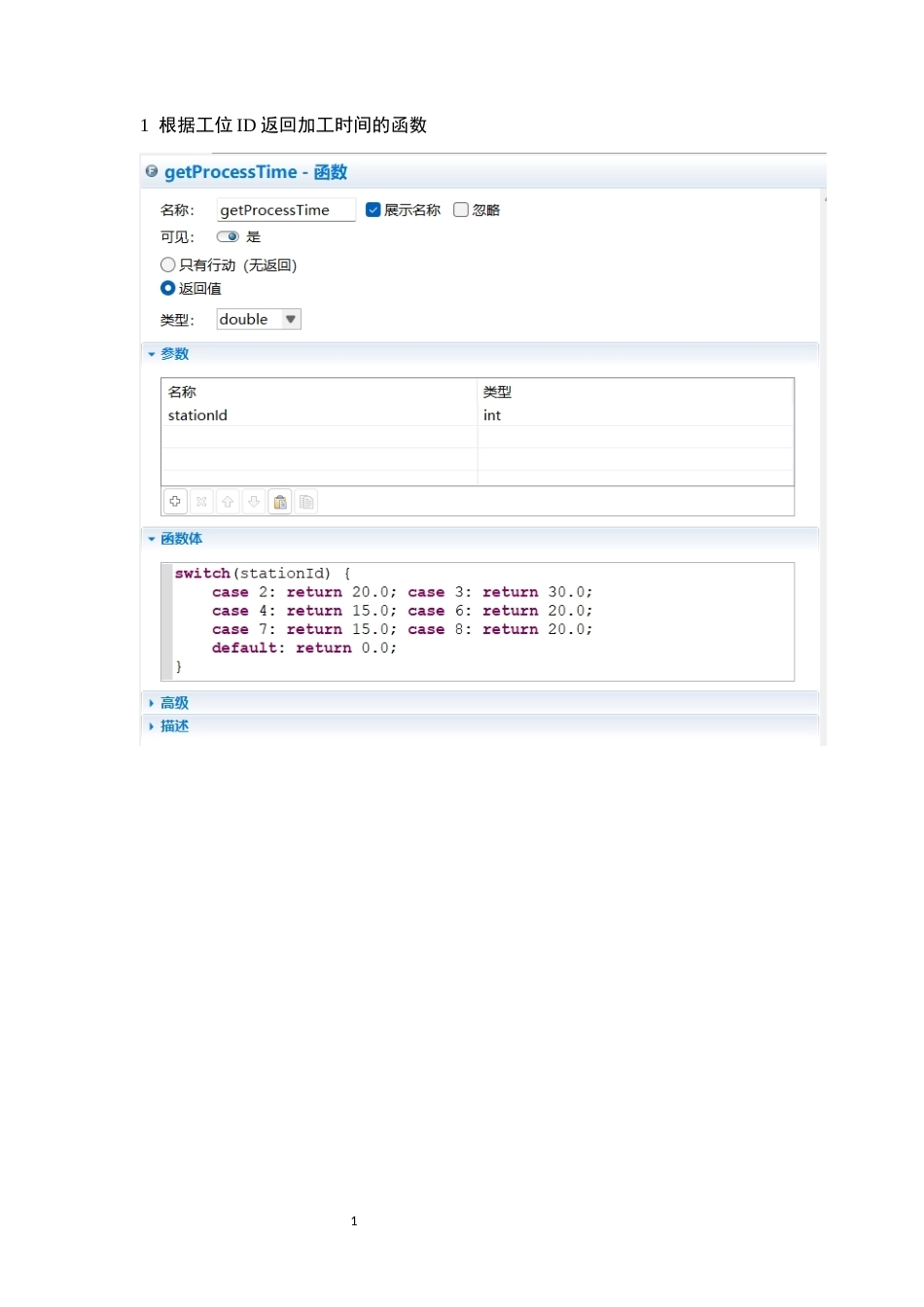
Task: Collapse the 函数体 section
Action: coord(152,539)
